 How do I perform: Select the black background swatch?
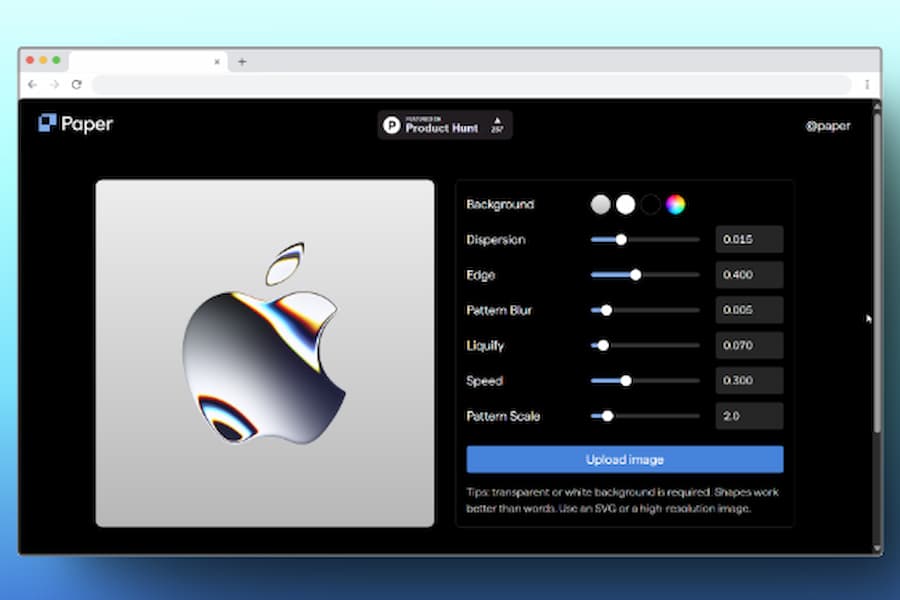click(651, 204)
